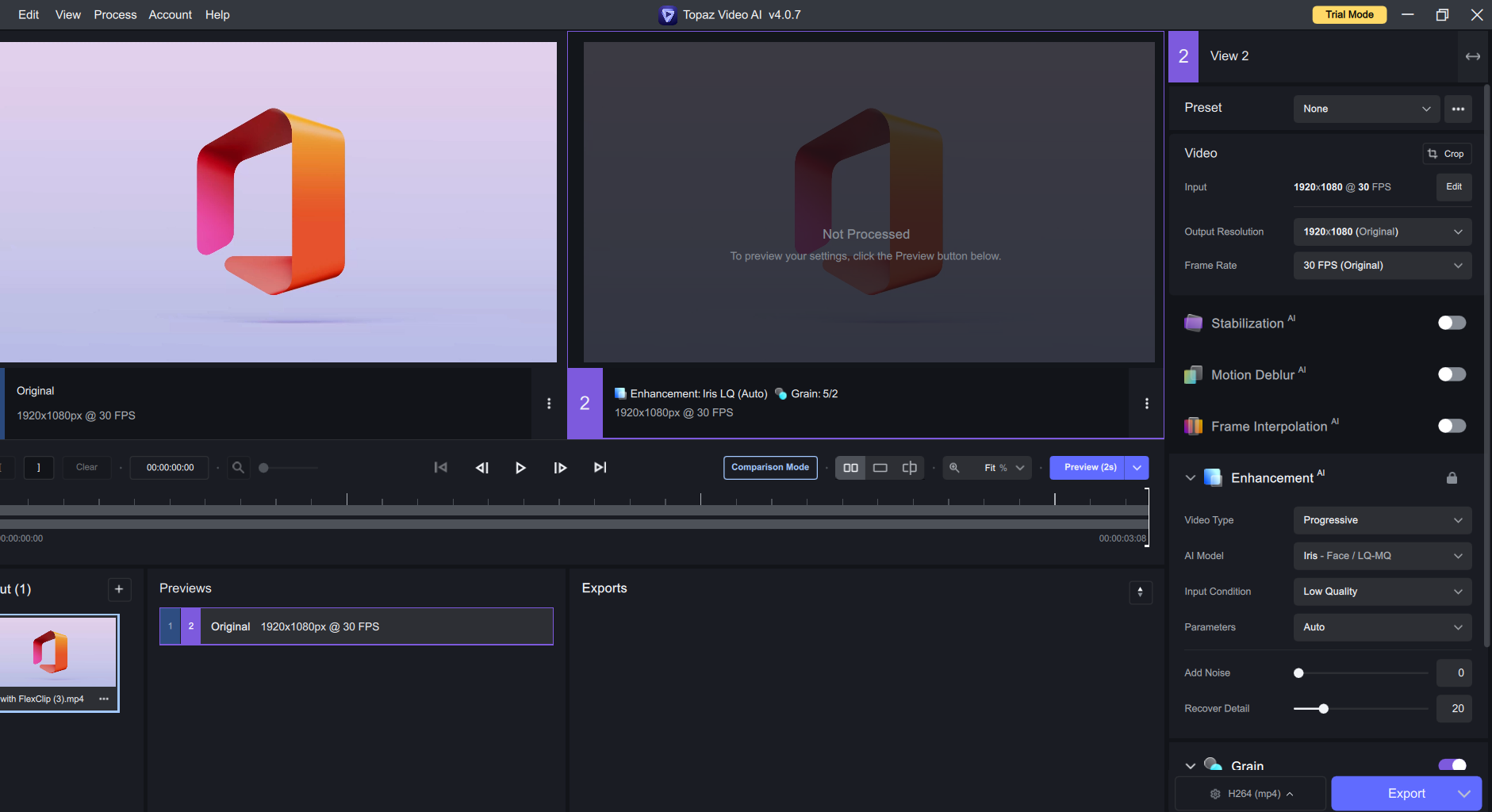Enable the Frame Interpolation toggle
The image size is (1492, 812).
click(x=1452, y=426)
